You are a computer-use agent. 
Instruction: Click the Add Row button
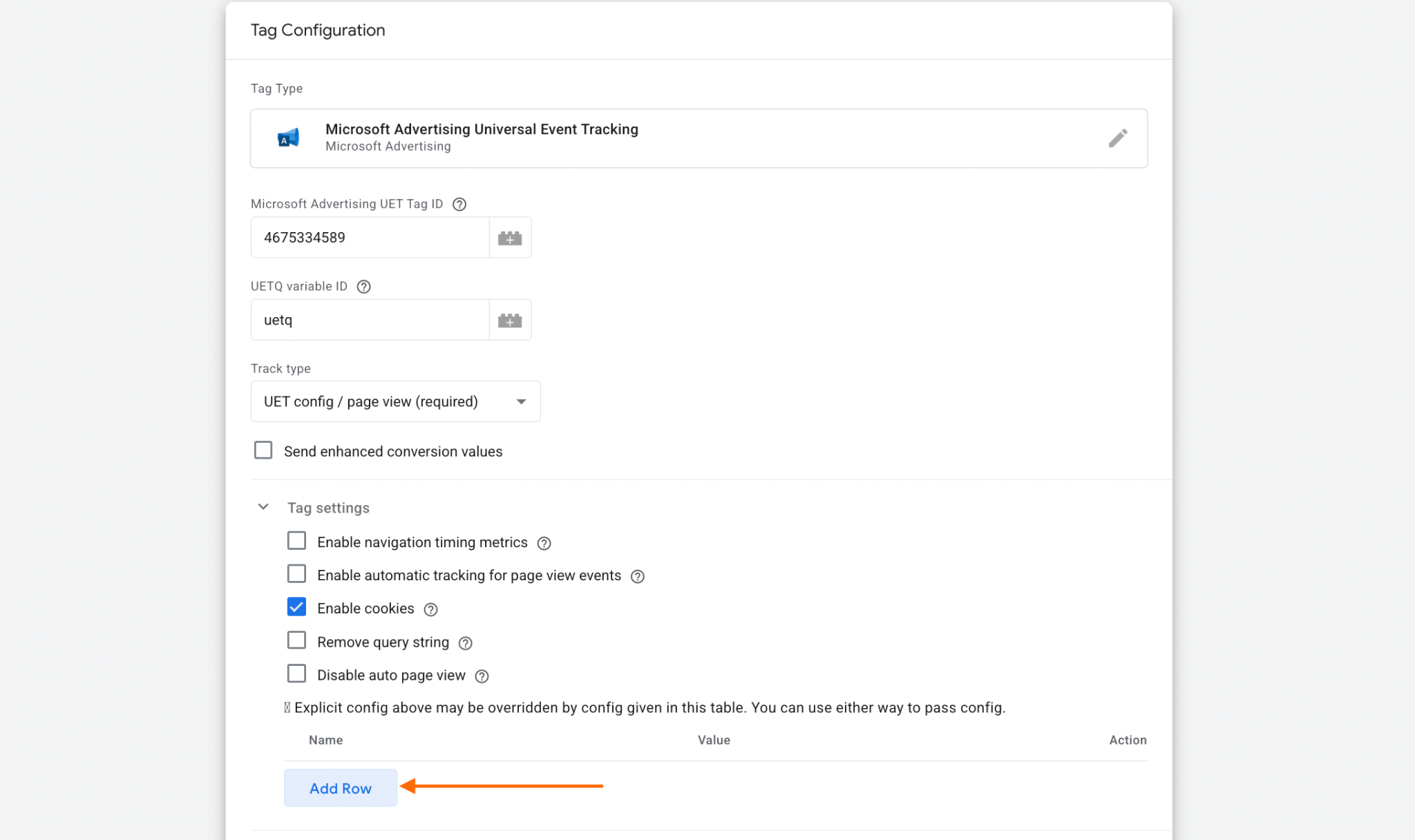coord(341,787)
